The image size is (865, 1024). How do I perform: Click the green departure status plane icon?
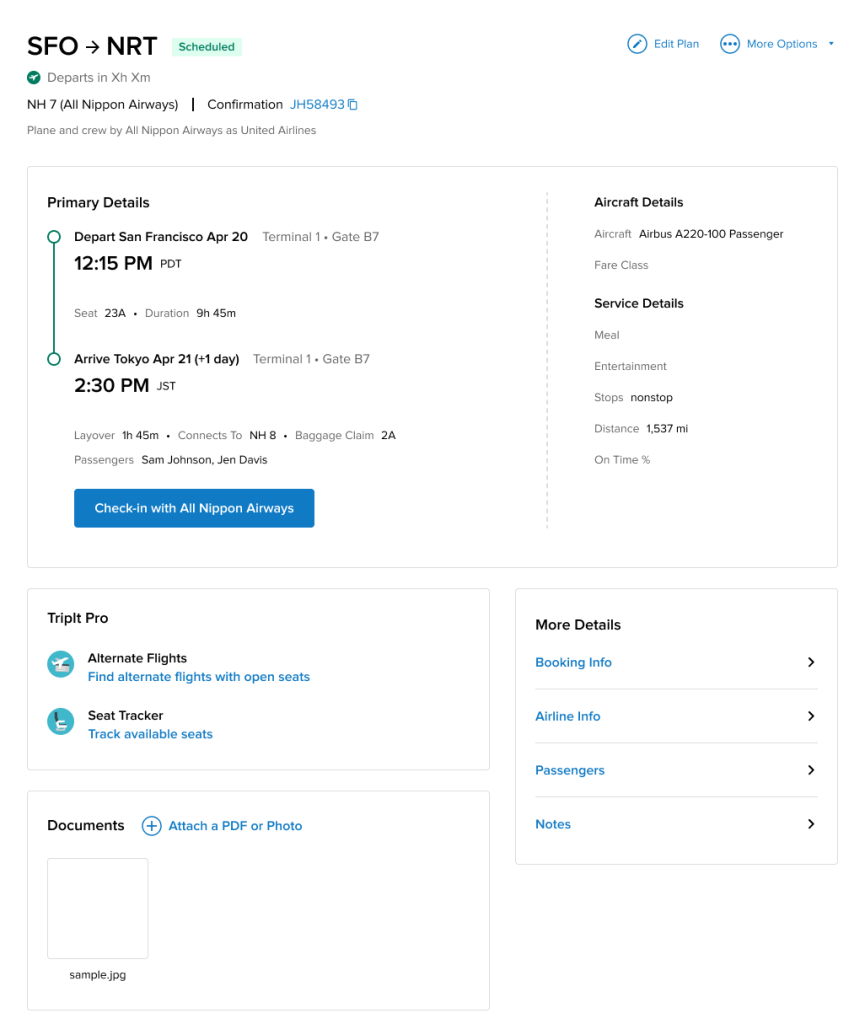coord(34,77)
